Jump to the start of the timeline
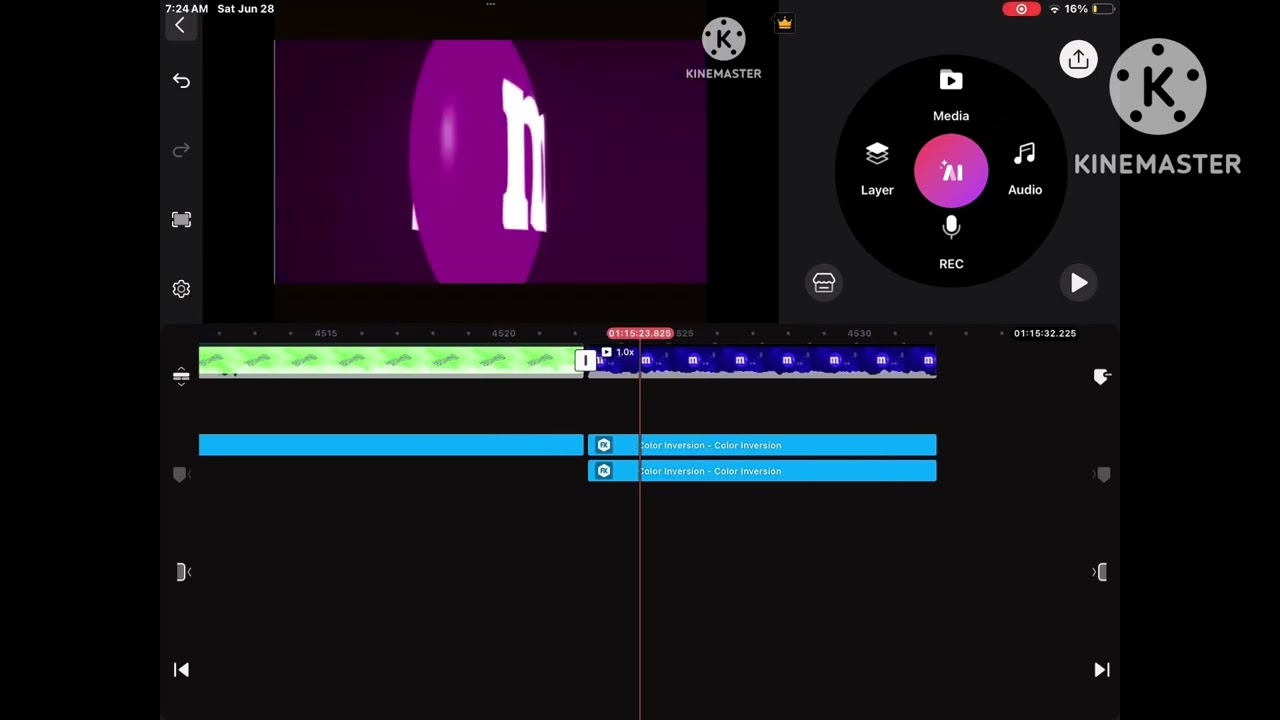 coord(181,670)
